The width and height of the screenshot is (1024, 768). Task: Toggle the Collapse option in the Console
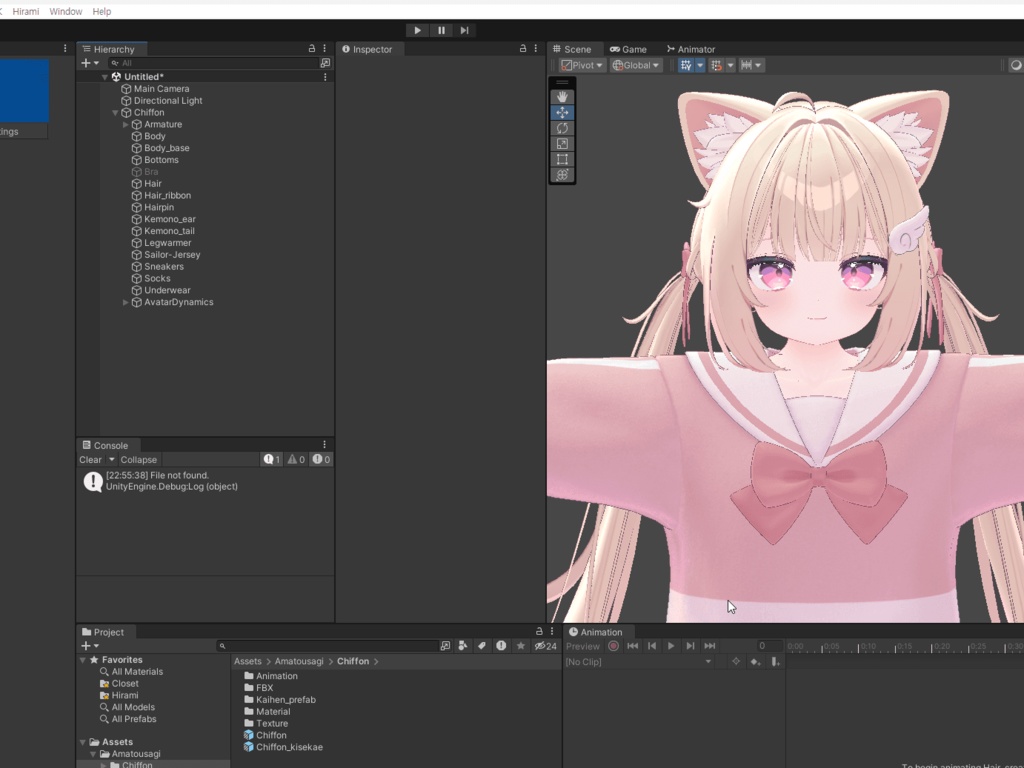pyautogui.click(x=138, y=459)
